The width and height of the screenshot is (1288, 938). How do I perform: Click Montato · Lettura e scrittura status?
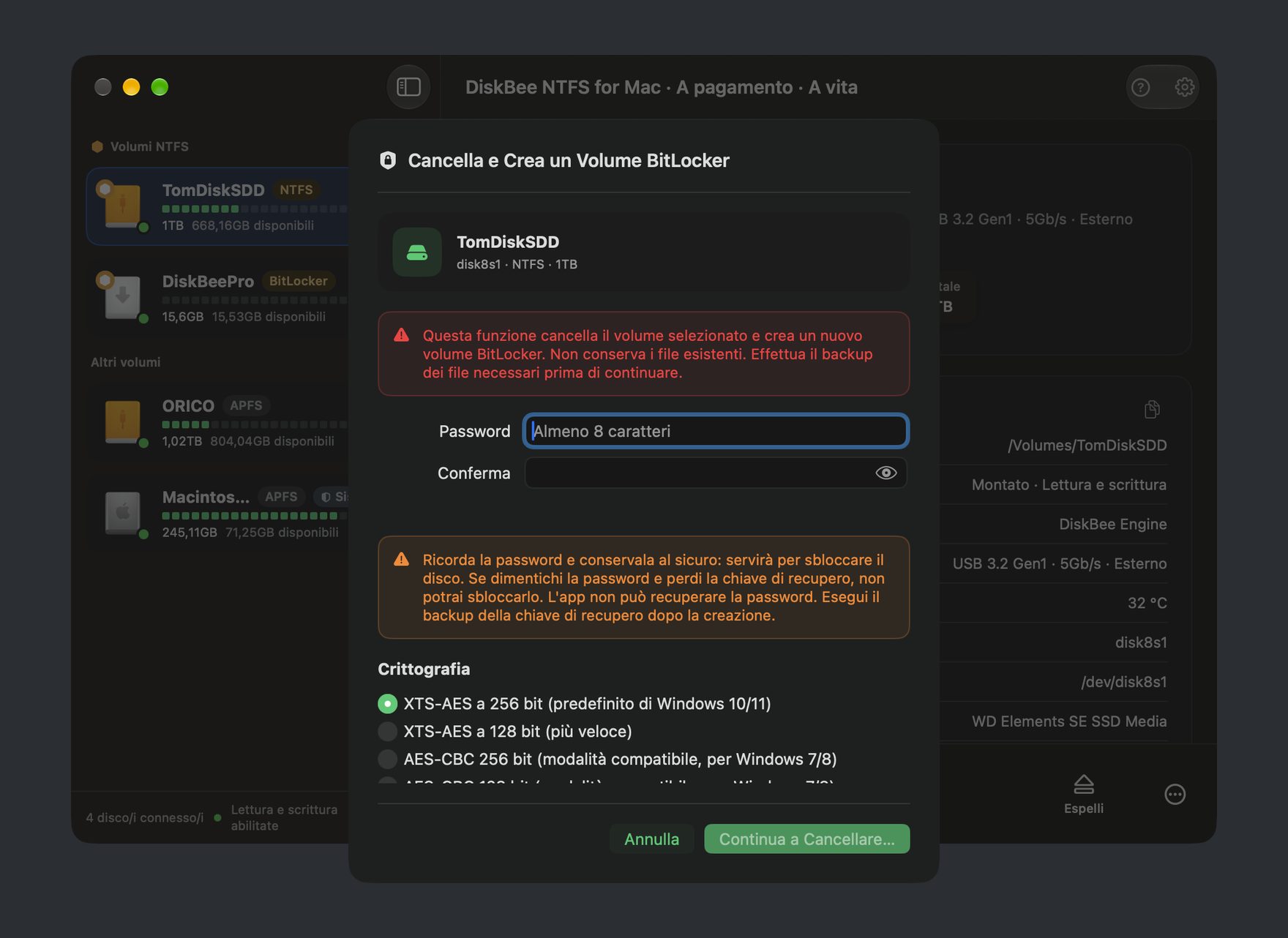point(1068,484)
